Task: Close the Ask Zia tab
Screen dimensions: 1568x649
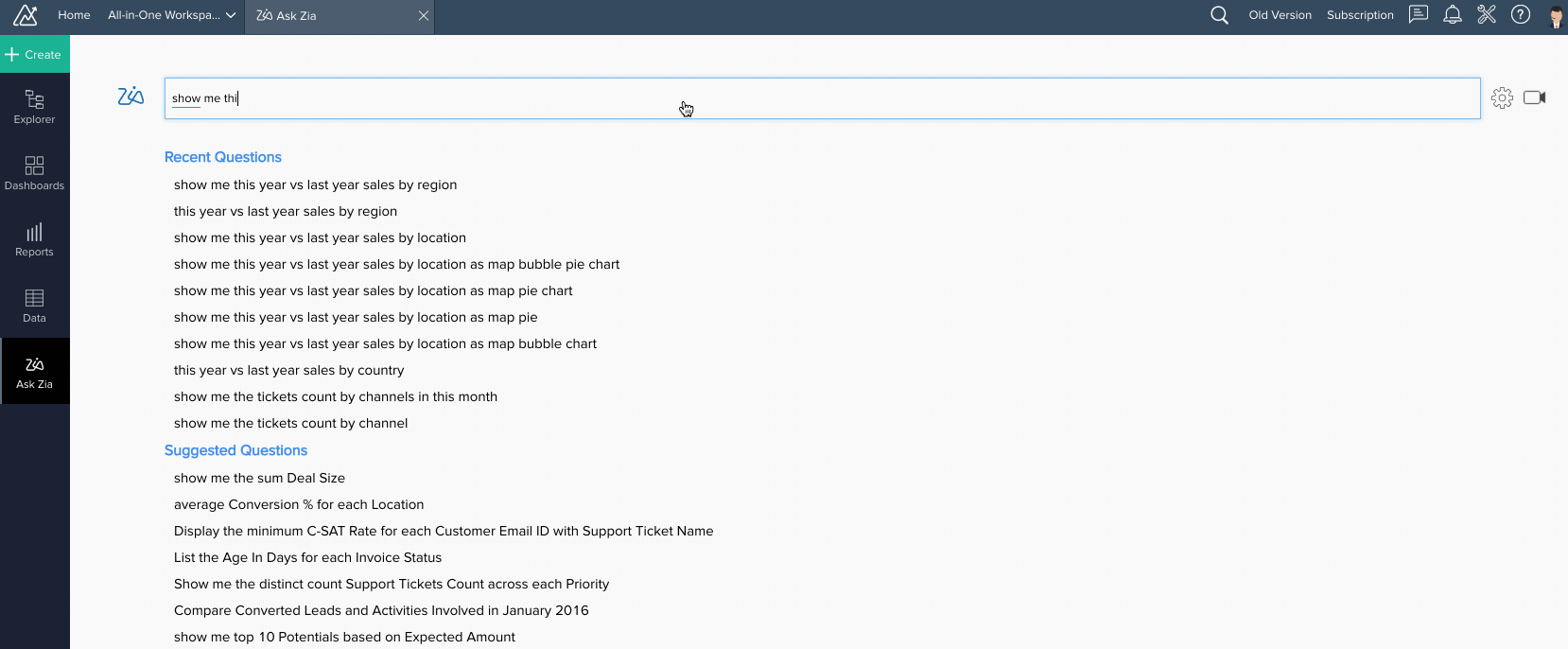Action: (423, 15)
